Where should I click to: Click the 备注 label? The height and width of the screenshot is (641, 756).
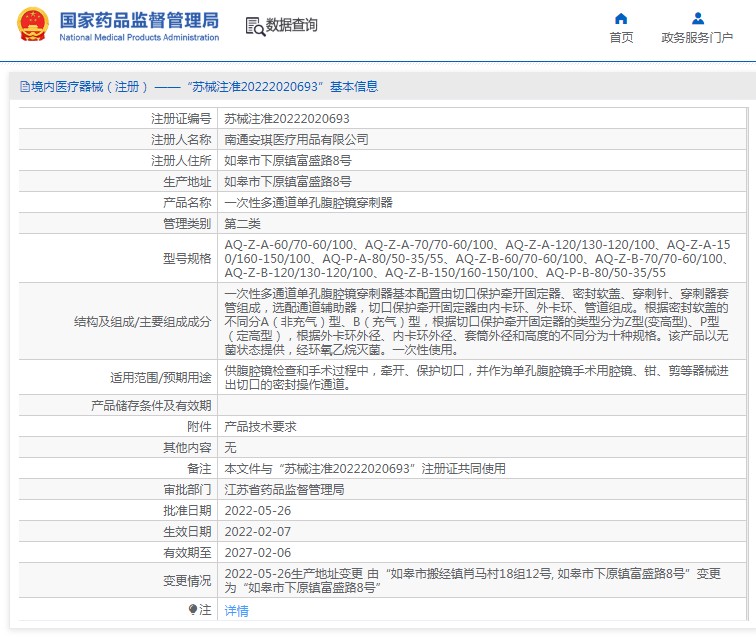click(x=199, y=469)
